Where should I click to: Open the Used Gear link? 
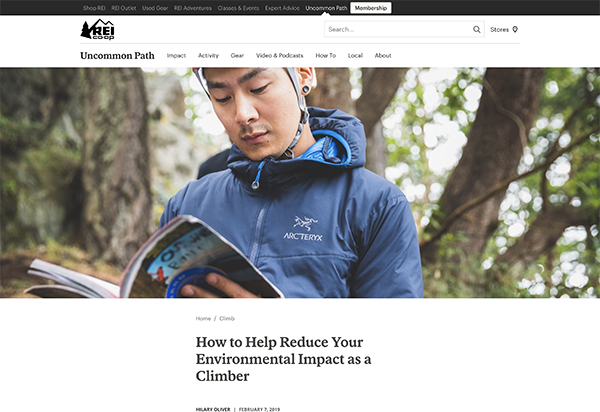(x=155, y=8)
